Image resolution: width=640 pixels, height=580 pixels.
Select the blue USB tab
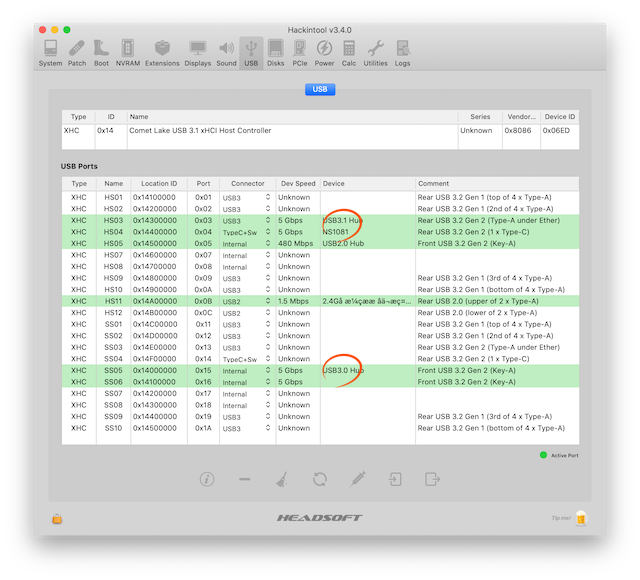(320, 89)
